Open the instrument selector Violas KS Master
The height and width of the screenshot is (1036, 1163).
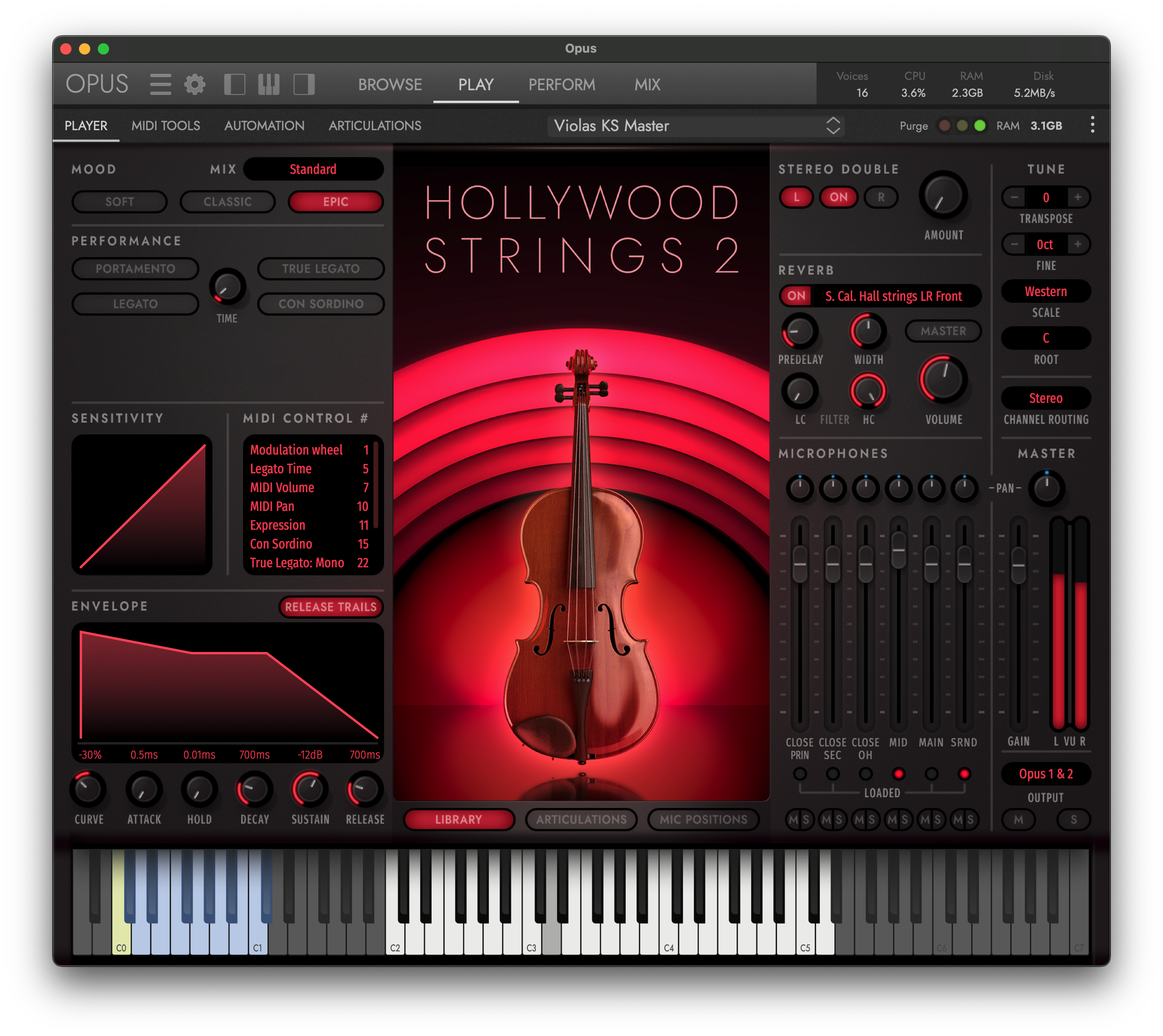(x=696, y=126)
